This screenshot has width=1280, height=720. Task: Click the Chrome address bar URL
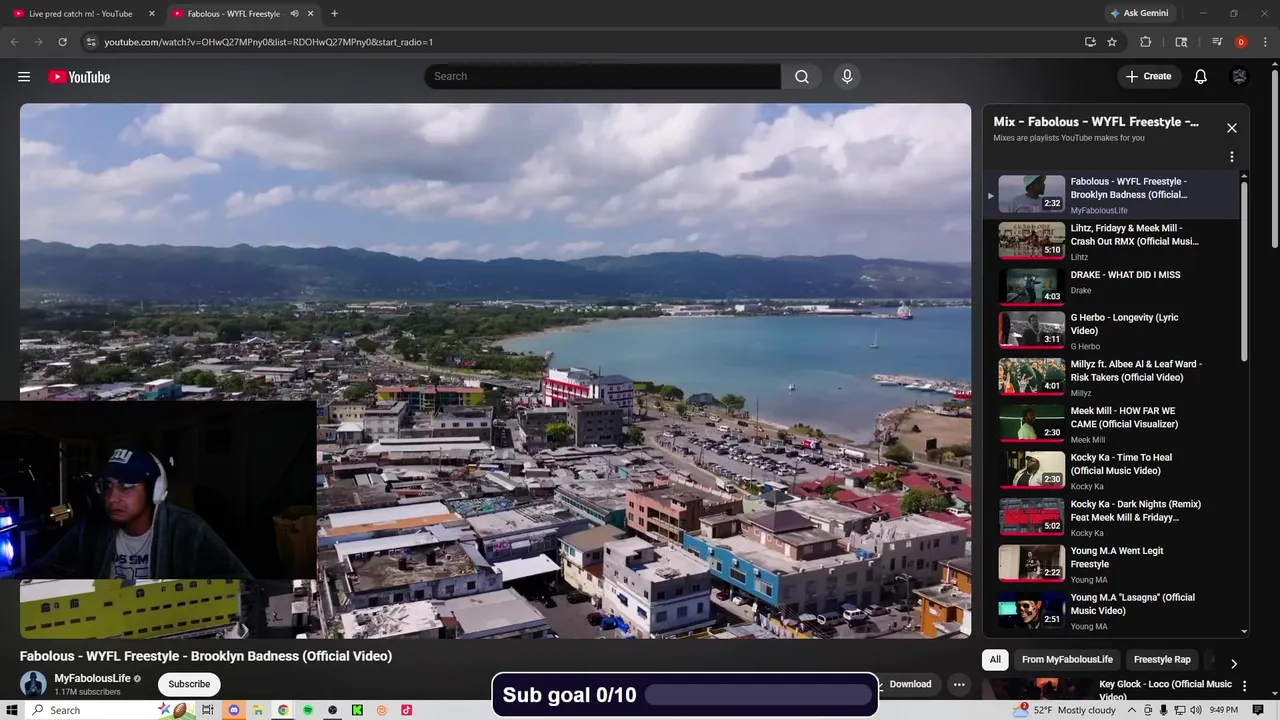(x=269, y=42)
